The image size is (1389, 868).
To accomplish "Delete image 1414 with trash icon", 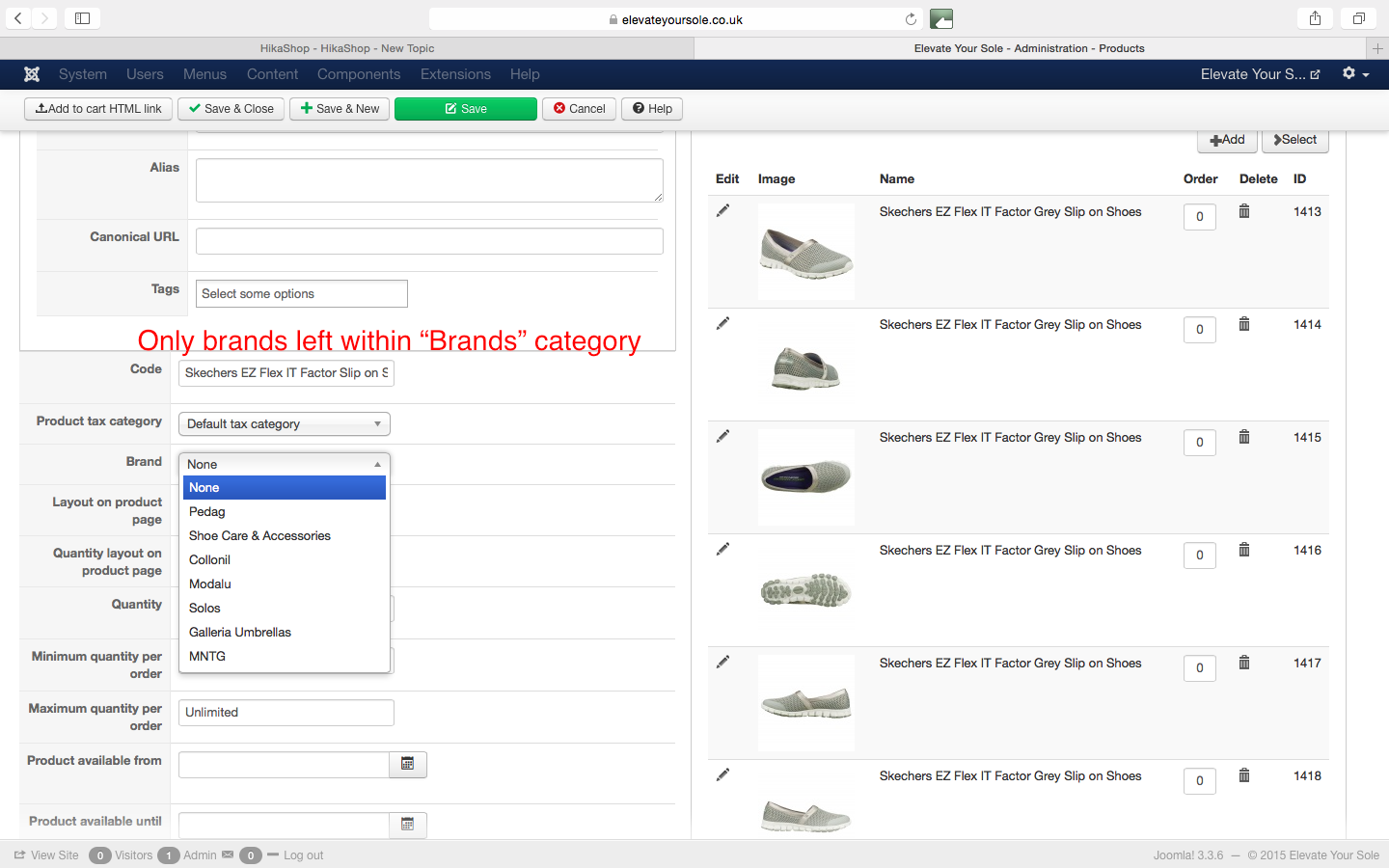I will point(1244,324).
